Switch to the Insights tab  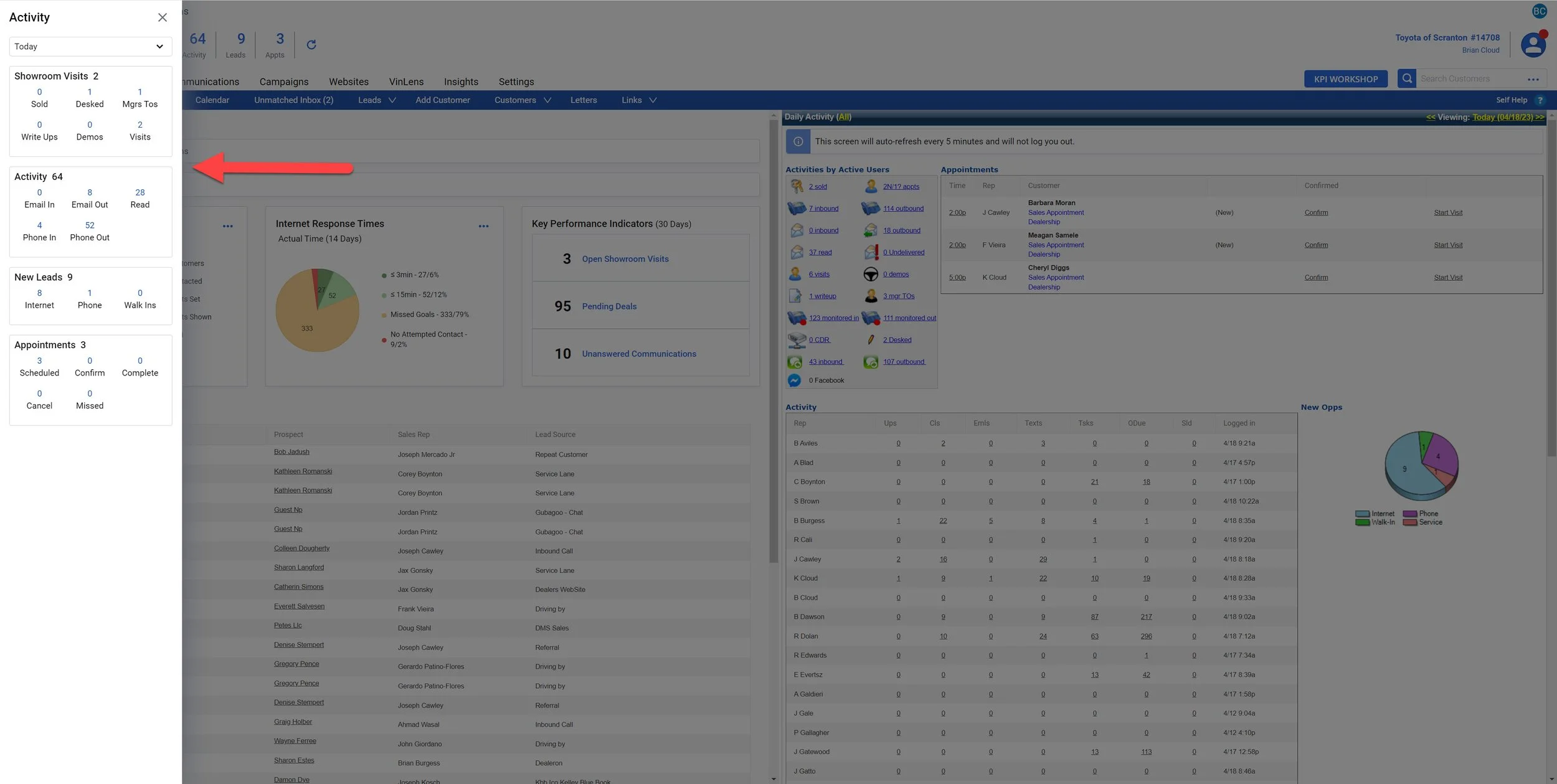[461, 82]
